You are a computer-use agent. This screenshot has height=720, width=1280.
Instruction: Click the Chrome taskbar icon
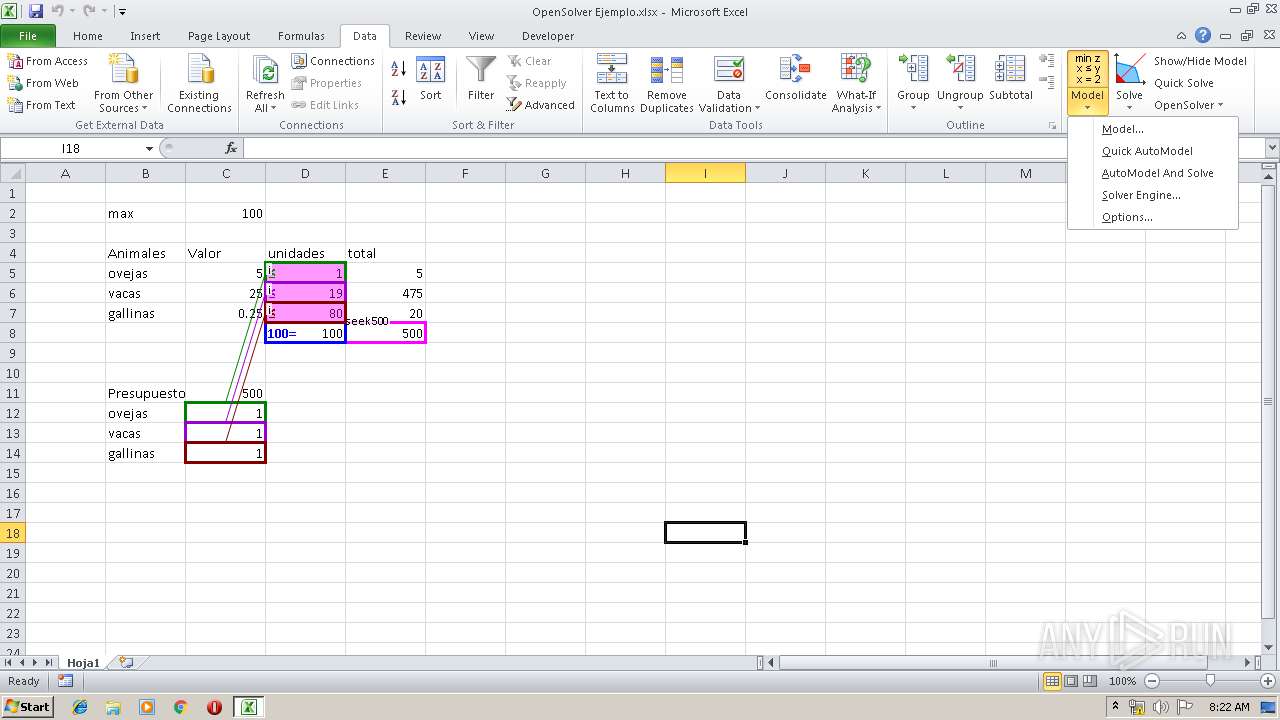(x=180, y=707)
